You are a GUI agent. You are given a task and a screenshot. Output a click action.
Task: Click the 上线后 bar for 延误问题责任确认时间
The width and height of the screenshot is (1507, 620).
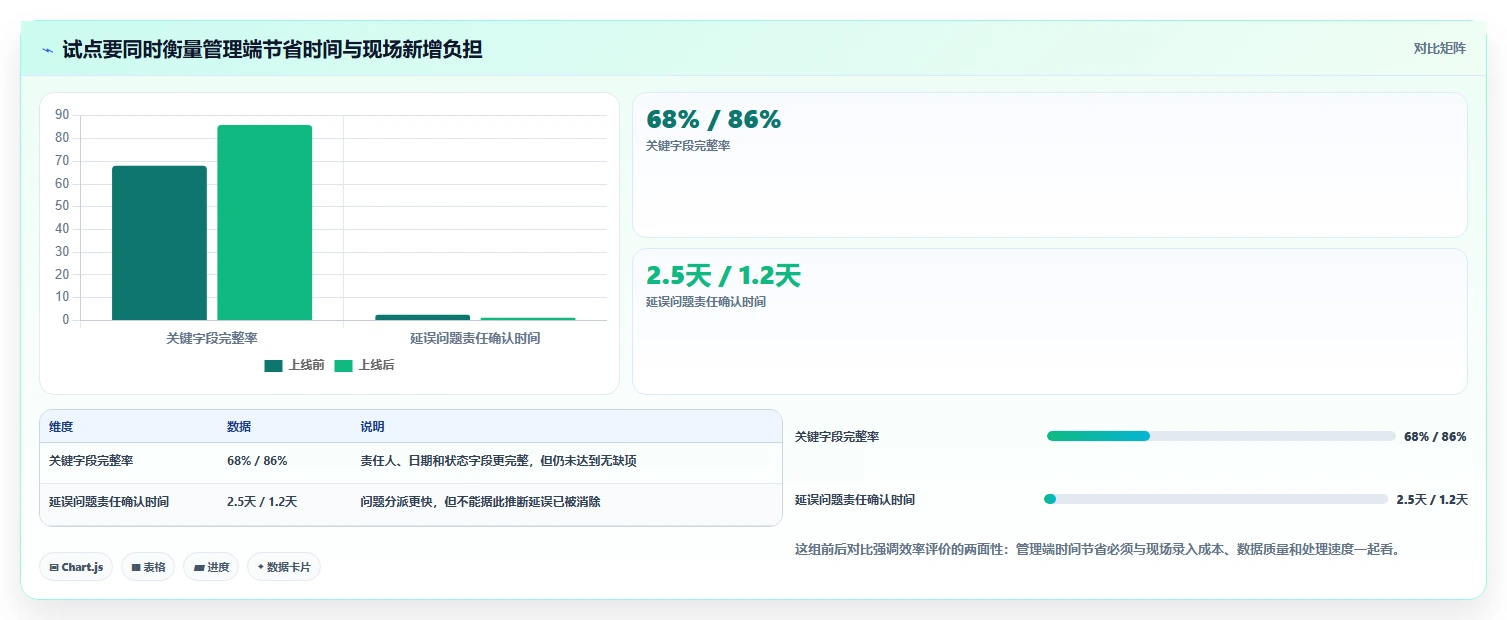528,319
